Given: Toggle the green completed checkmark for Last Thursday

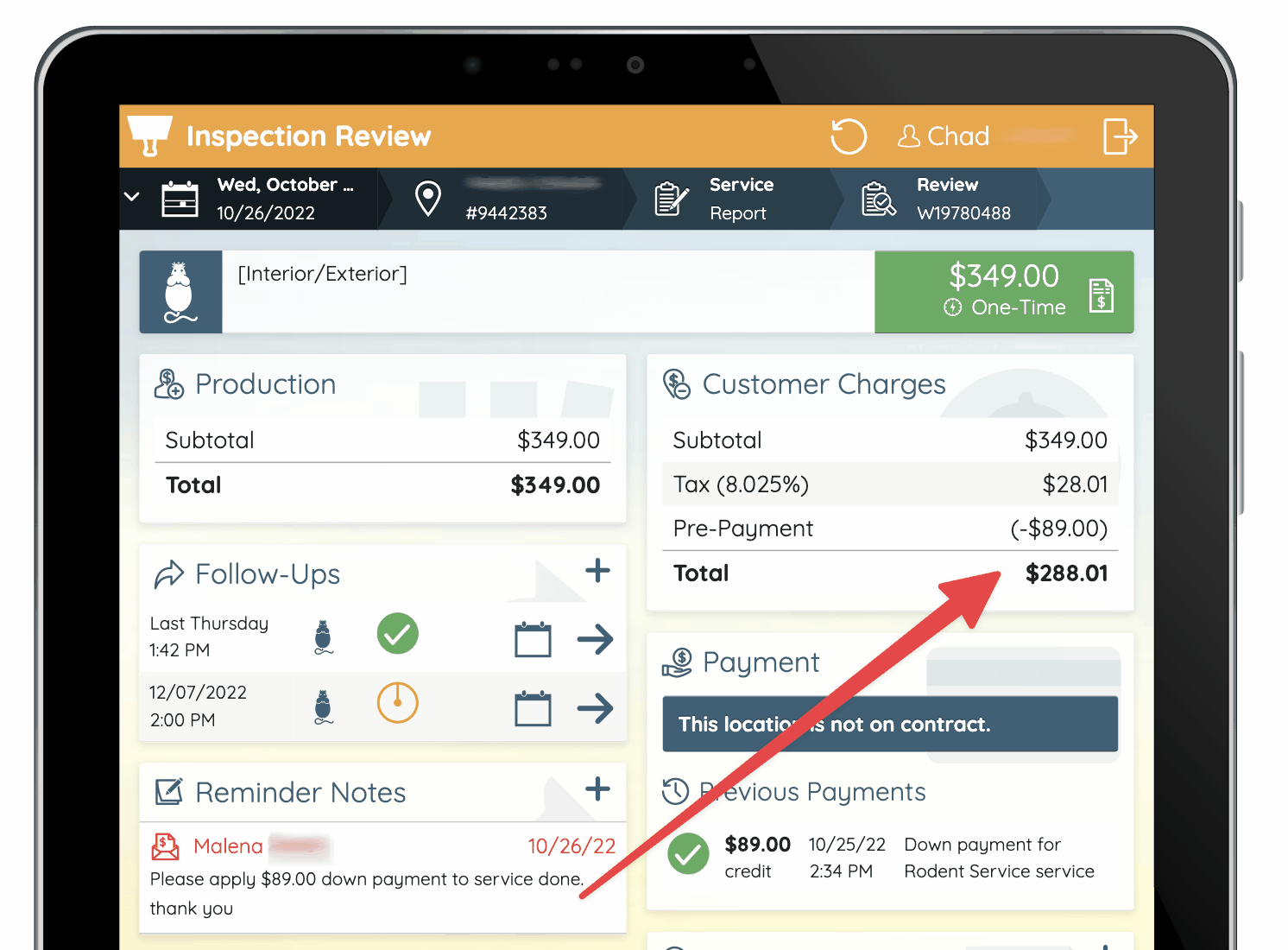Looking at the screenshot, I should click(397, 634).
